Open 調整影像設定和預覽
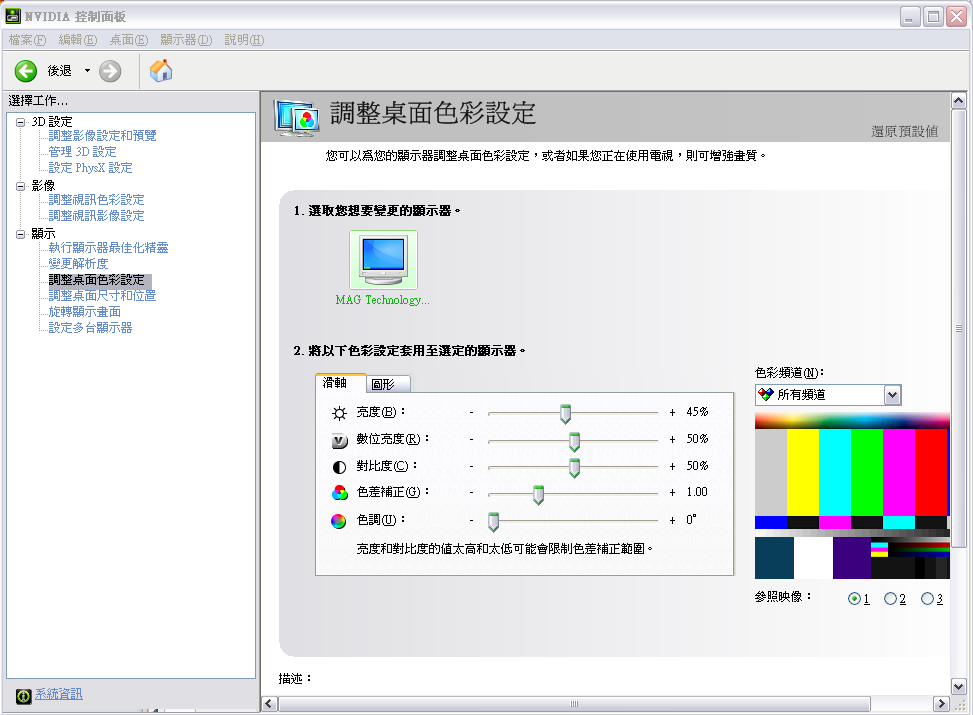 pyautogui.click(x=102, y=136)
